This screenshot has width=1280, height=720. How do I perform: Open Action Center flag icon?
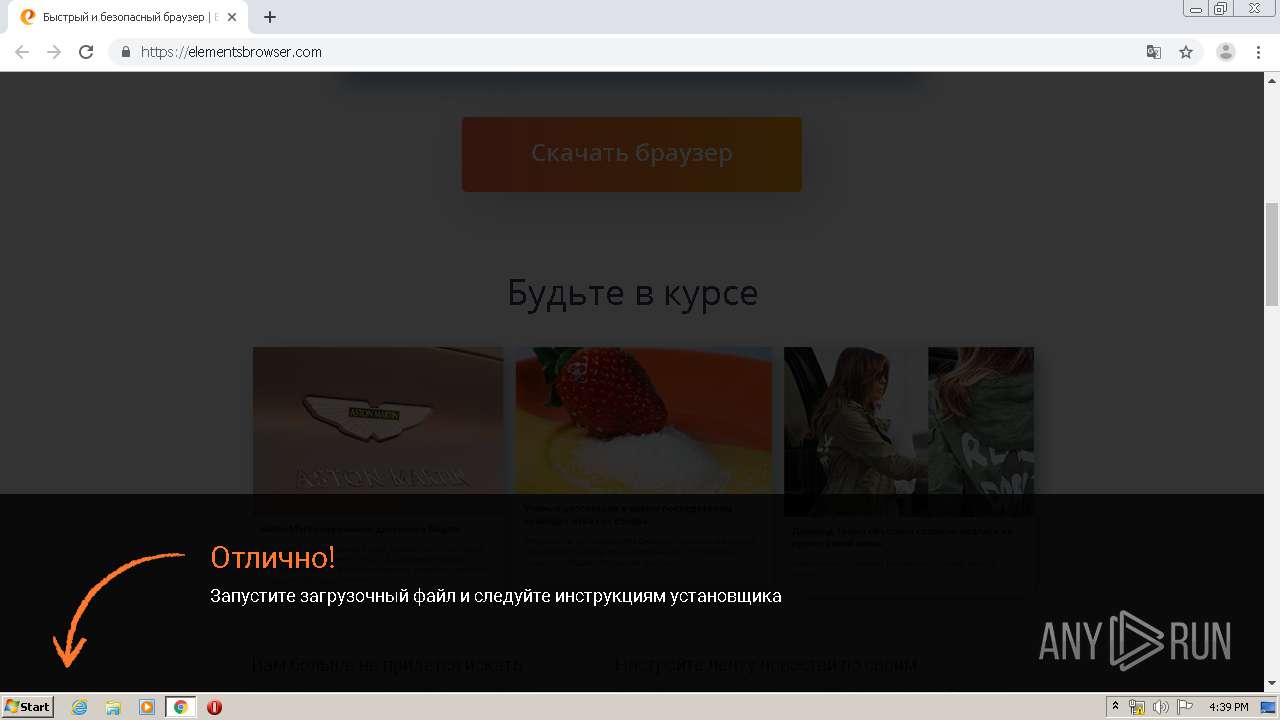(1184, 707)
